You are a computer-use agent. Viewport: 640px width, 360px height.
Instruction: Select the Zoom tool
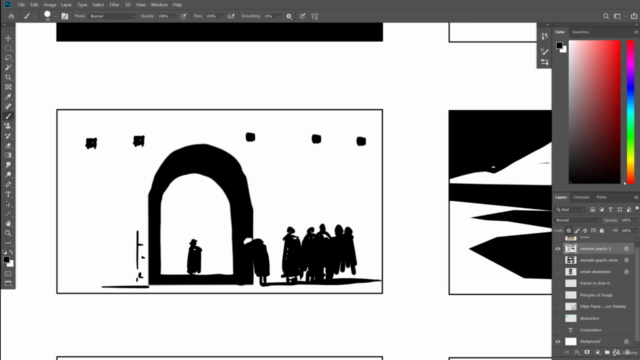8,233
